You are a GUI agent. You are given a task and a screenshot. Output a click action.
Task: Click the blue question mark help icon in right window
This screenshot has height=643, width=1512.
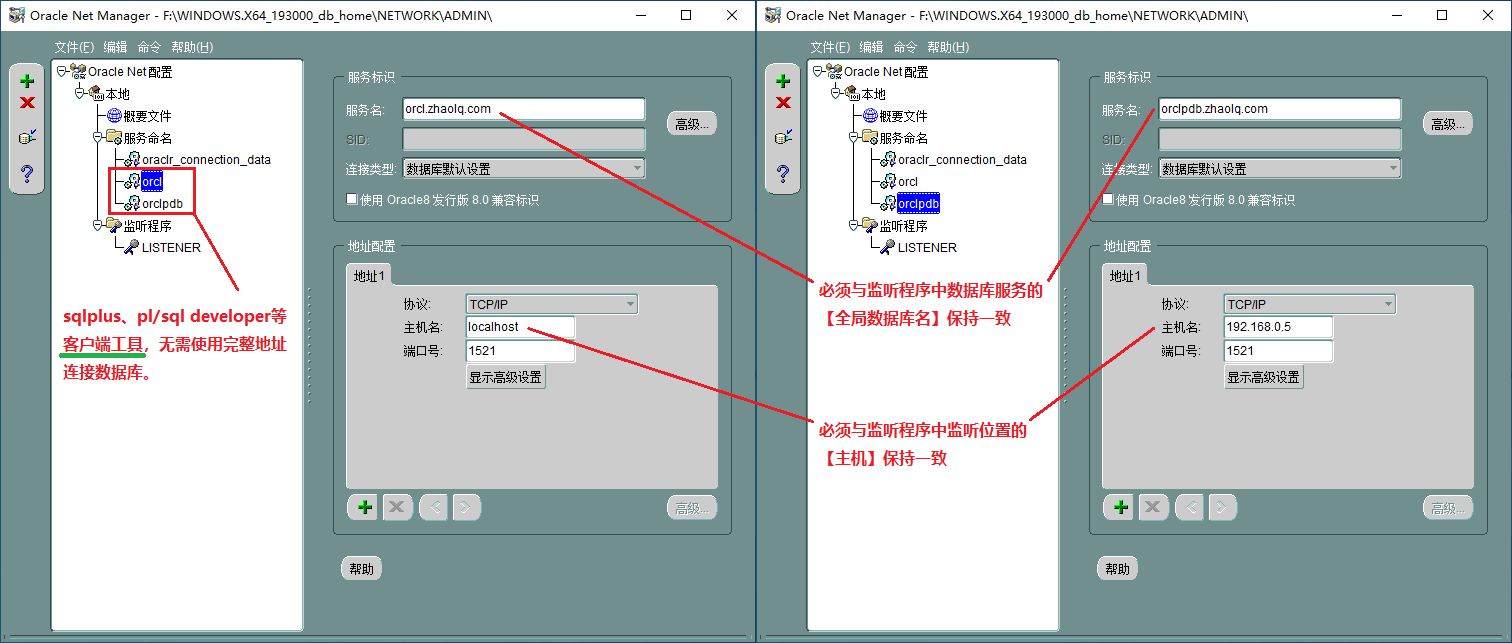point(783,175)
